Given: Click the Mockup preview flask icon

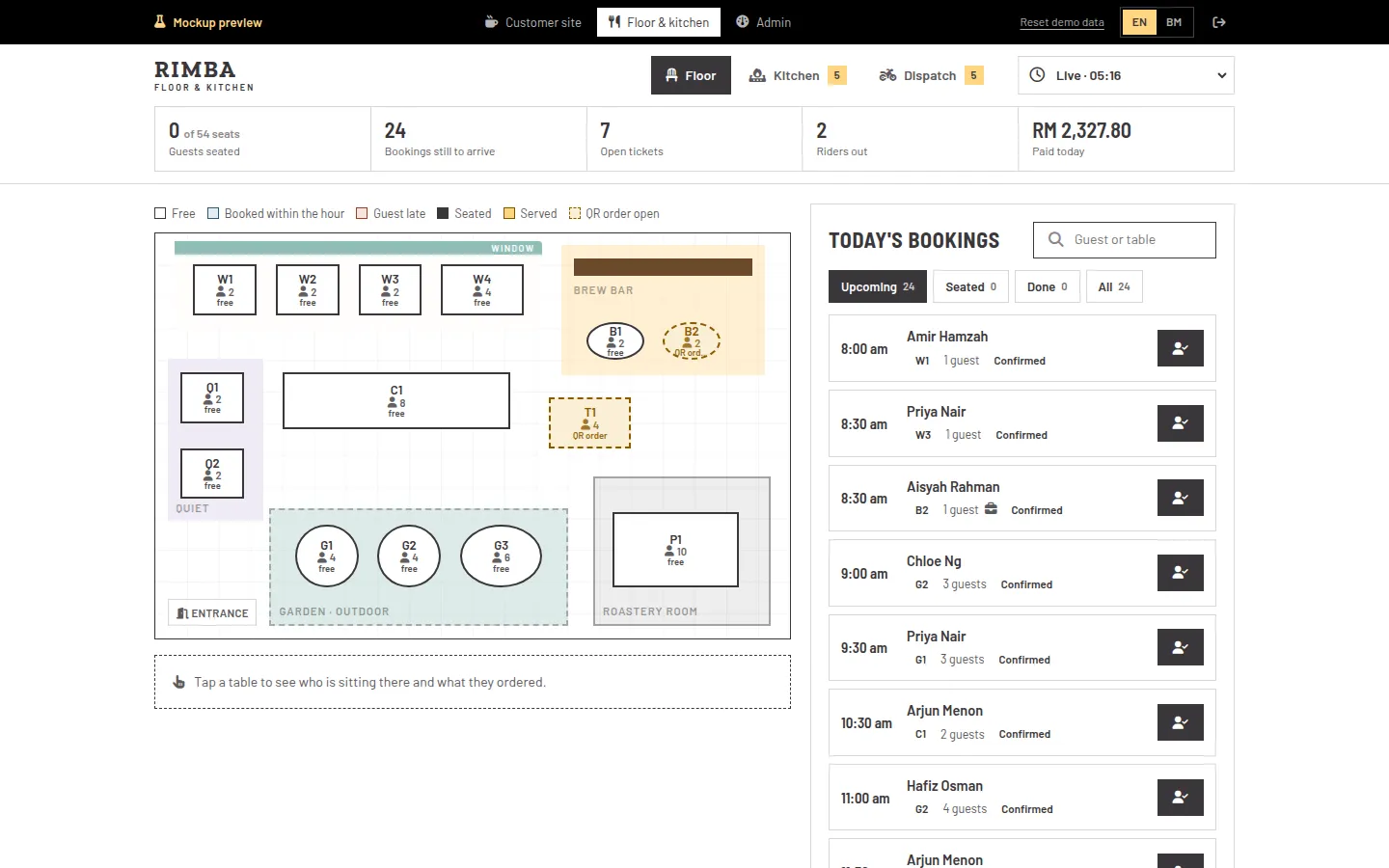Looking at the screenshot, I should (x=160, y=22).
